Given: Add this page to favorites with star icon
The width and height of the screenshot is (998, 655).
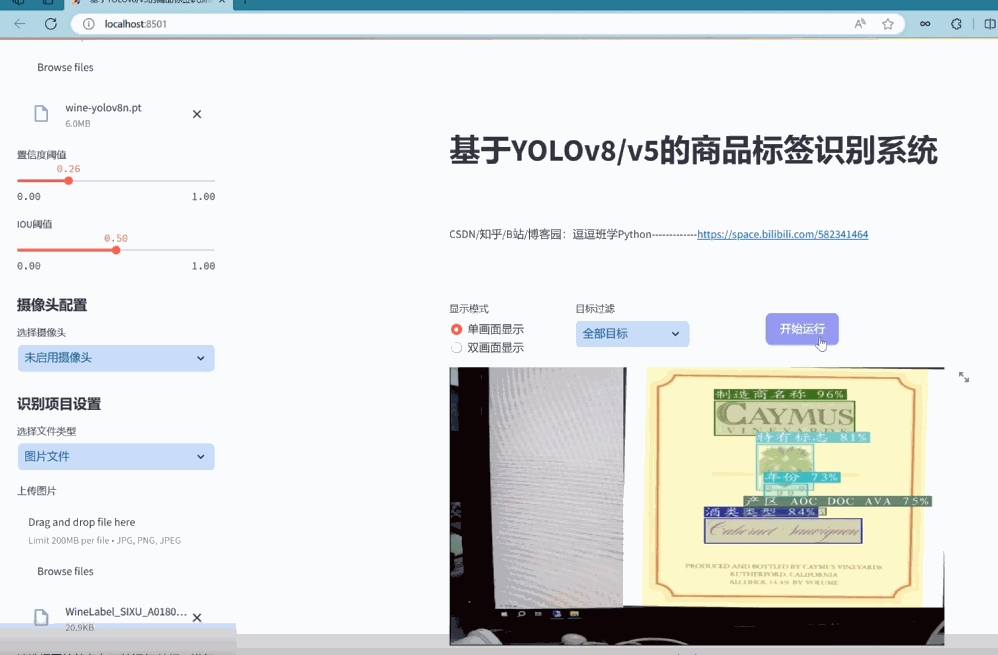Looking at the screenshot, I should coord(888,24).
